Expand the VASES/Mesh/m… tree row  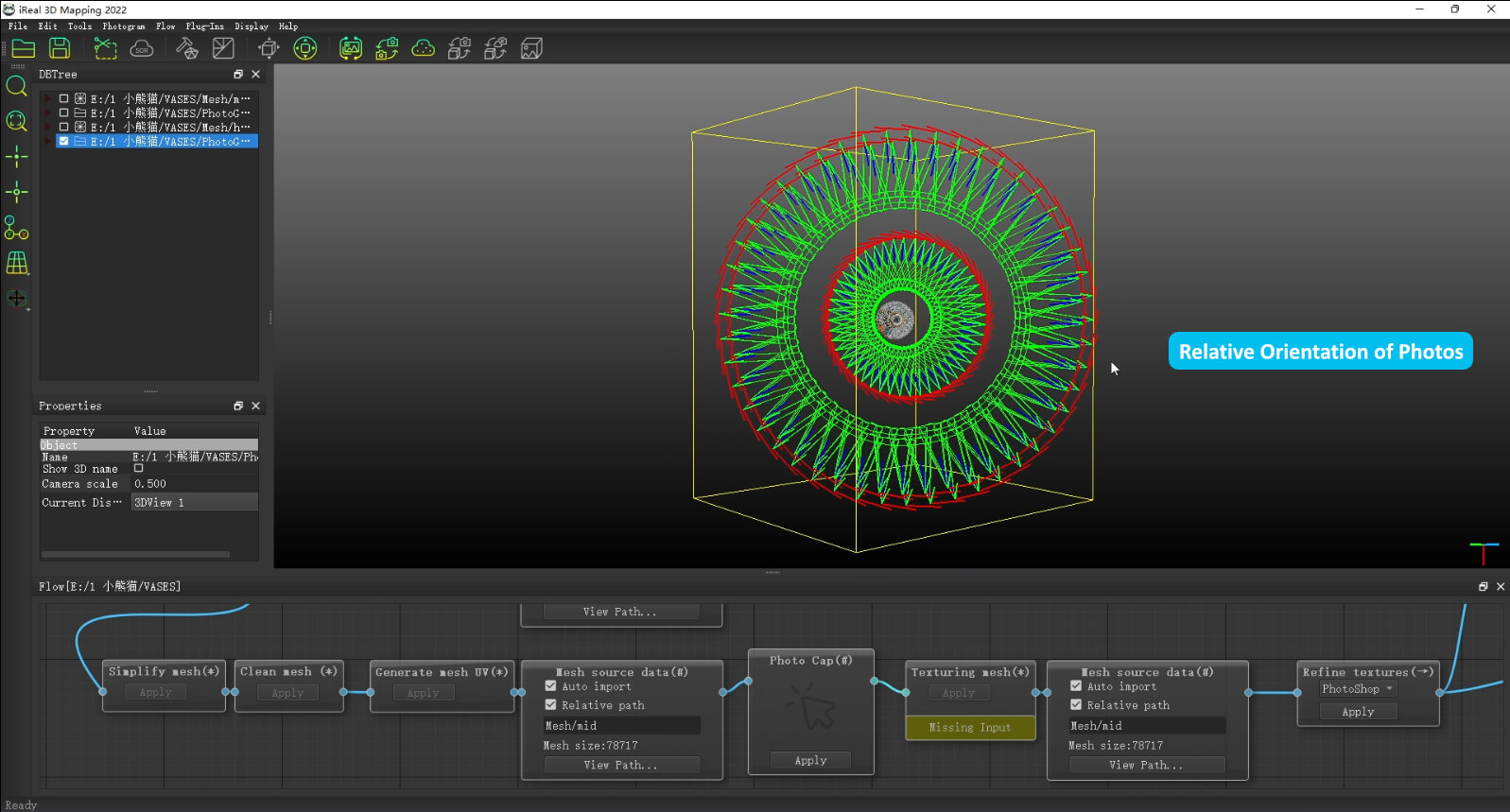click(x=48, y=98)
